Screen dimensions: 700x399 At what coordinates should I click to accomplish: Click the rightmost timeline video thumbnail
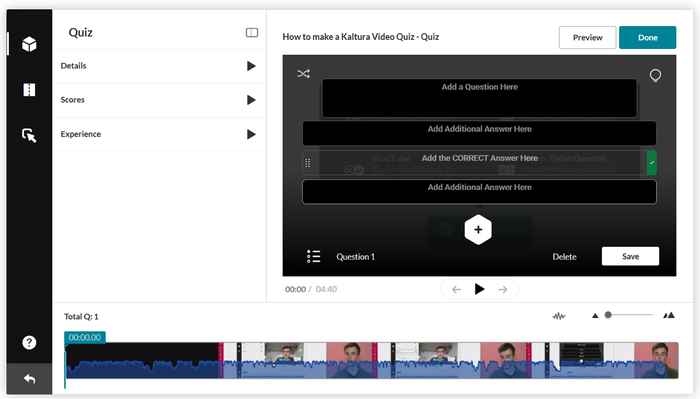pyautogui.click(x=656, y=360)
